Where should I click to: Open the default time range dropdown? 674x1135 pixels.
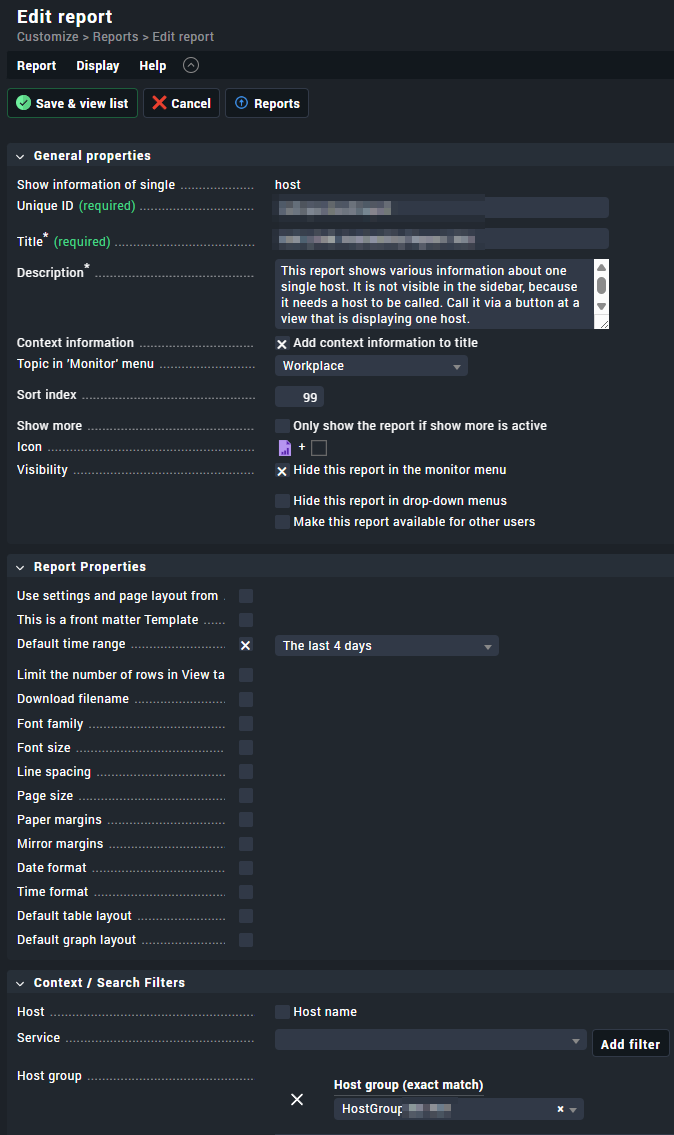pos(386,646)
